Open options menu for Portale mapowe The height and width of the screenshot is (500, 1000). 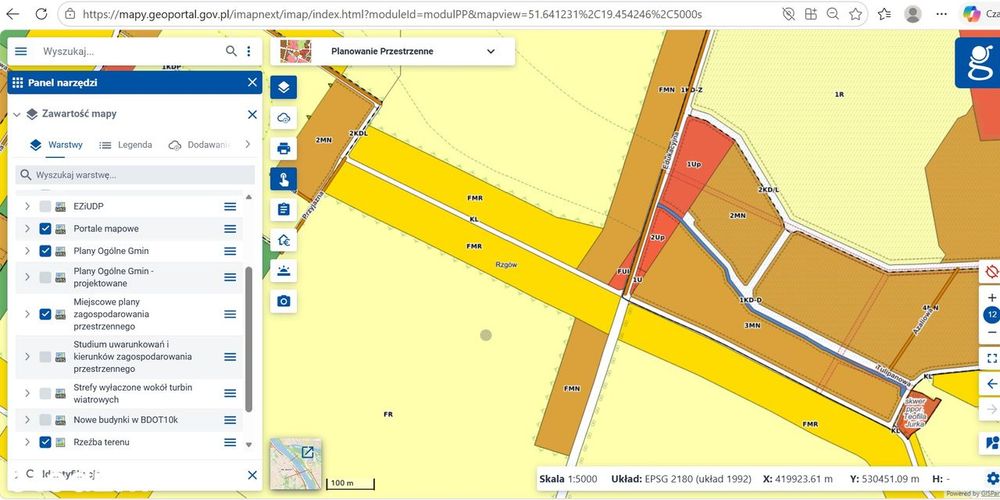pos(230,228)
